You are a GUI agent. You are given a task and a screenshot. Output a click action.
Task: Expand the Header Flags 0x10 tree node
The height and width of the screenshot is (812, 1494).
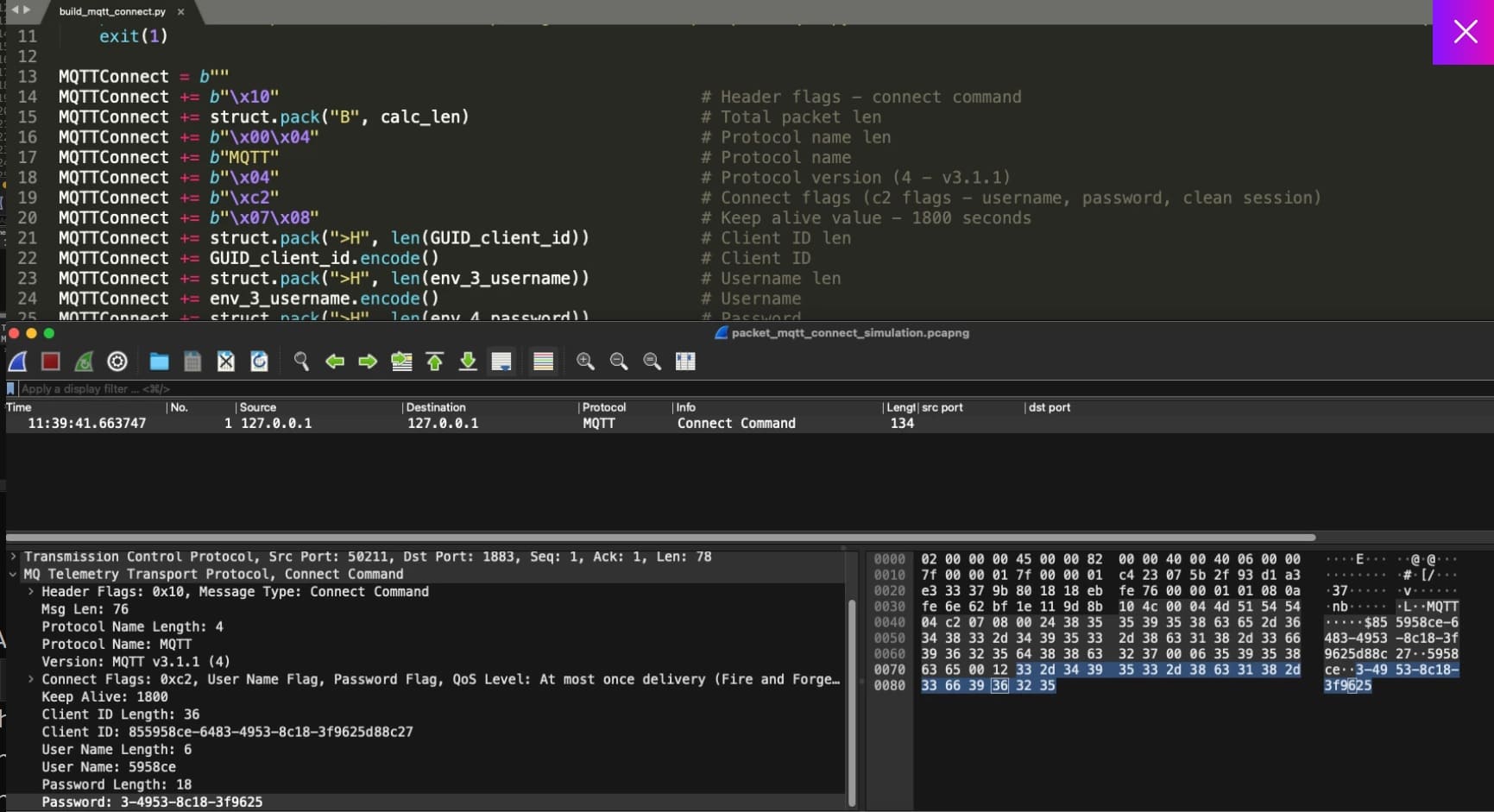pyautogui.click(x=31, y=592)
